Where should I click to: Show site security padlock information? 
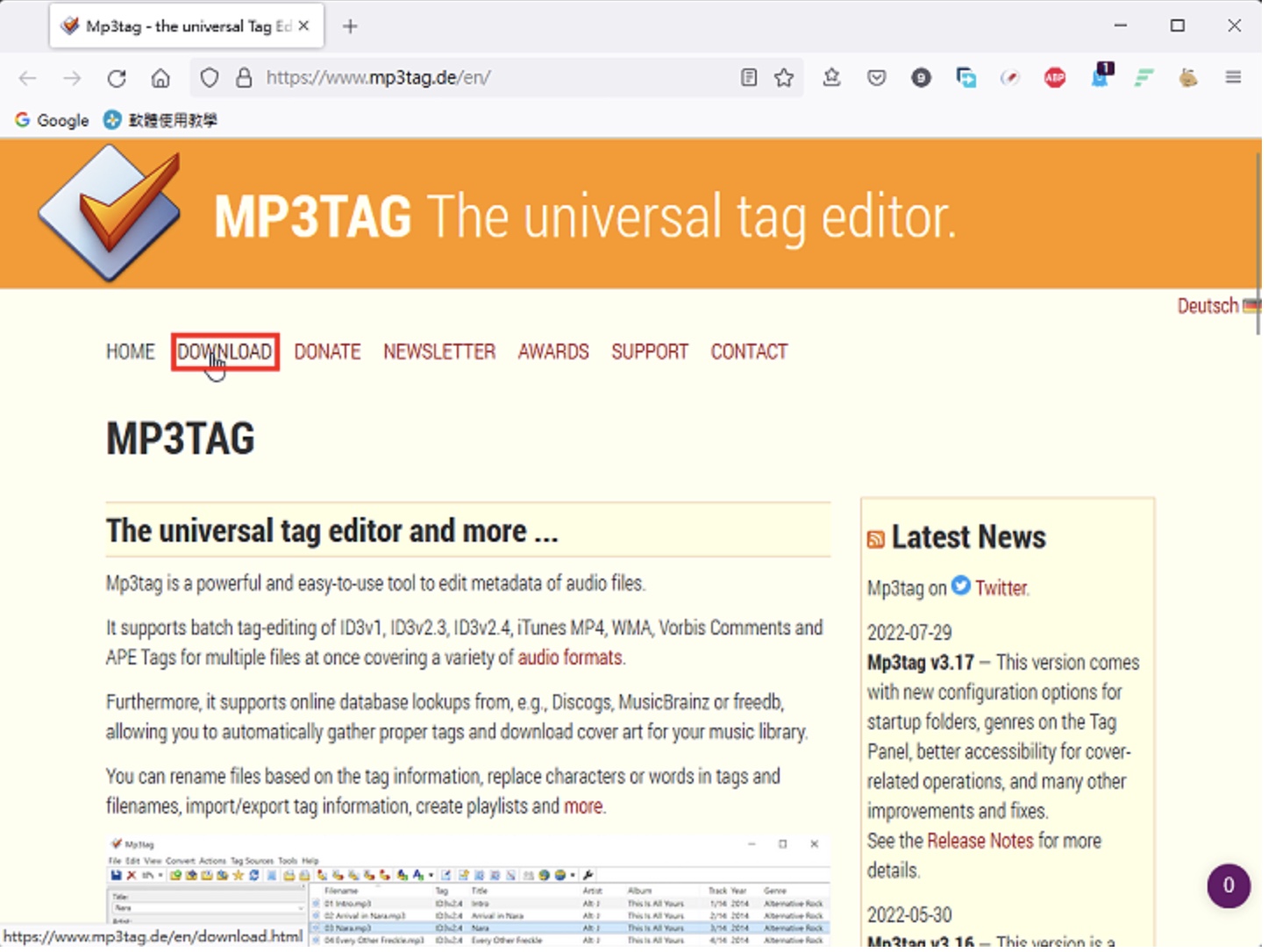245,78
